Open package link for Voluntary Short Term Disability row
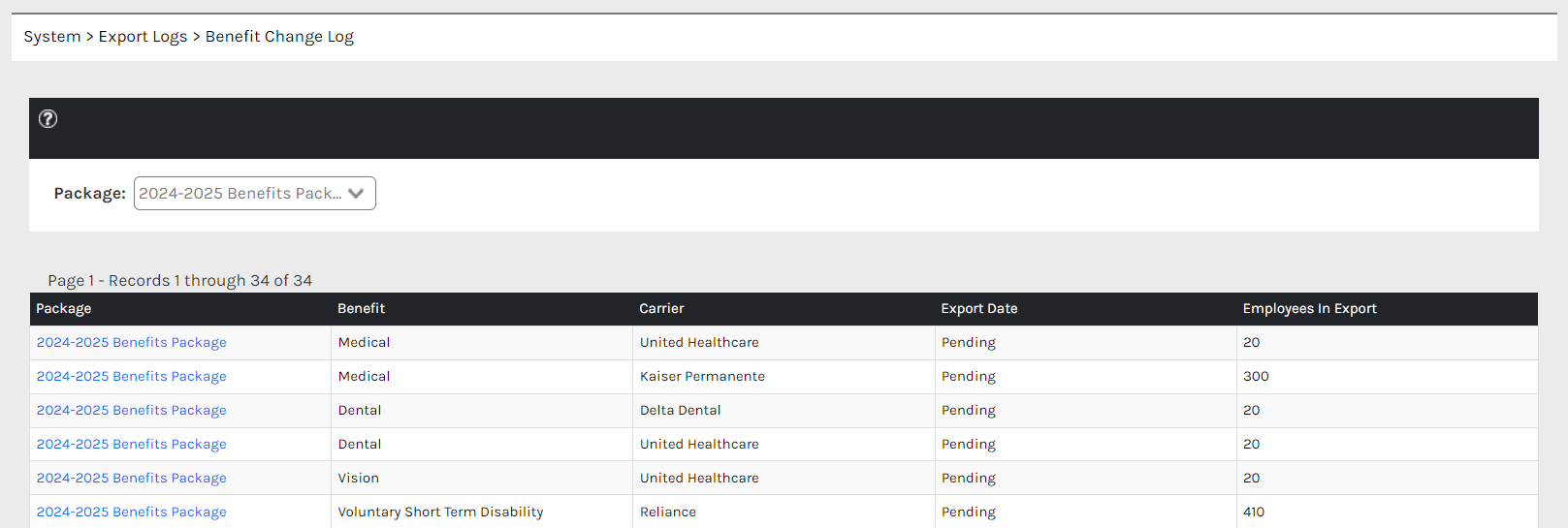The width and height of the screenshot is (1568, 528). (132, 512)
